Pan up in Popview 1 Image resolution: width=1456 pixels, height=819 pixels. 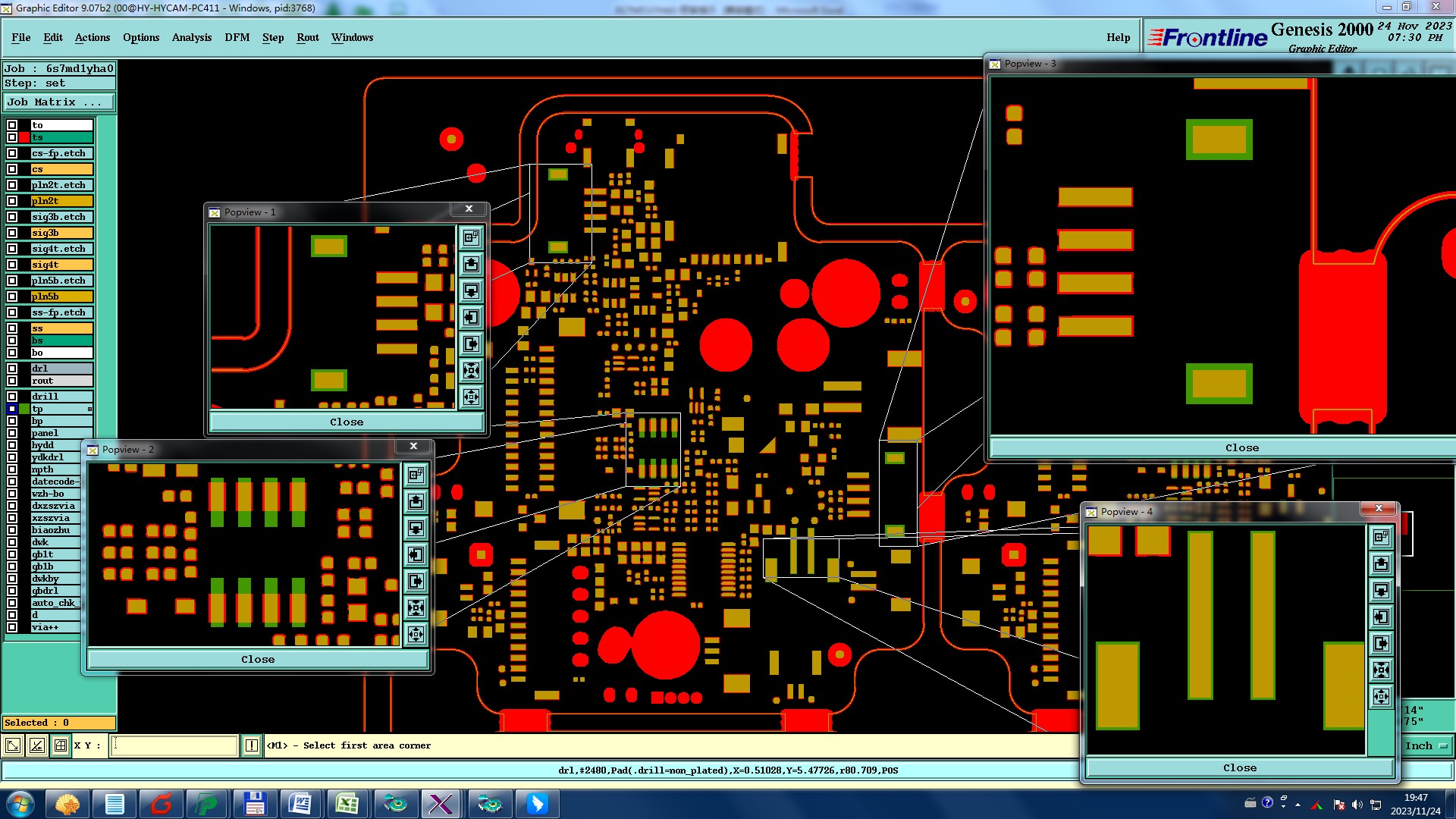click(x=471, y=264)
